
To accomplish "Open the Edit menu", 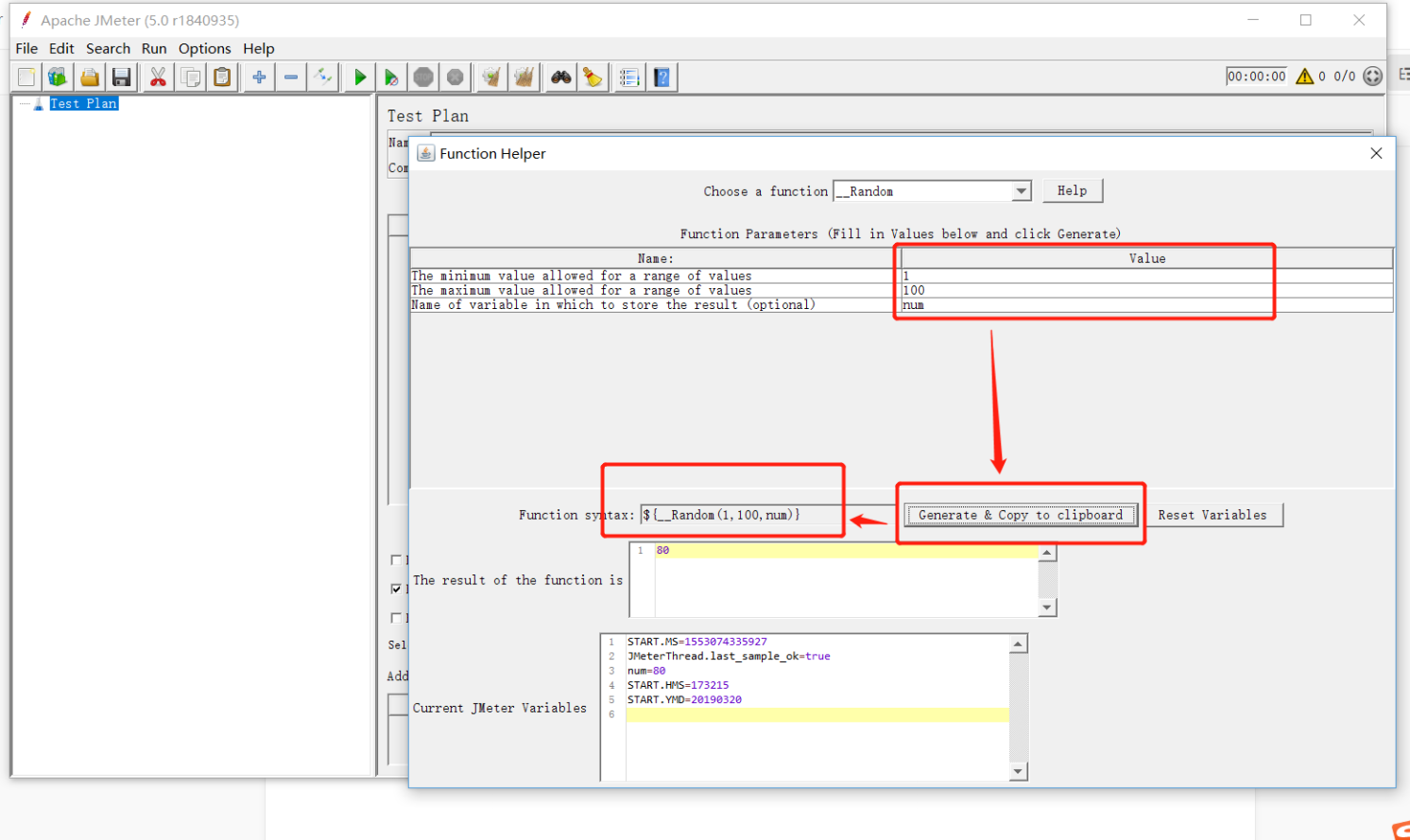I will (x=61, y=48).
